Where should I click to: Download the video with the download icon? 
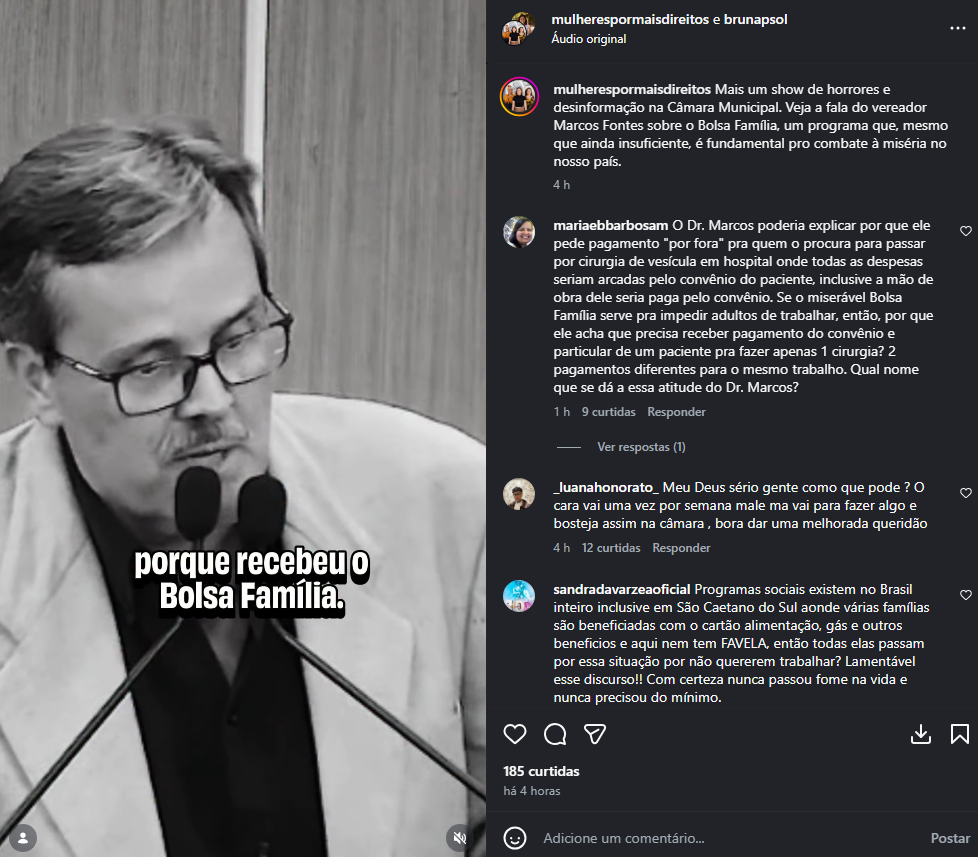(x=921, y=734)
